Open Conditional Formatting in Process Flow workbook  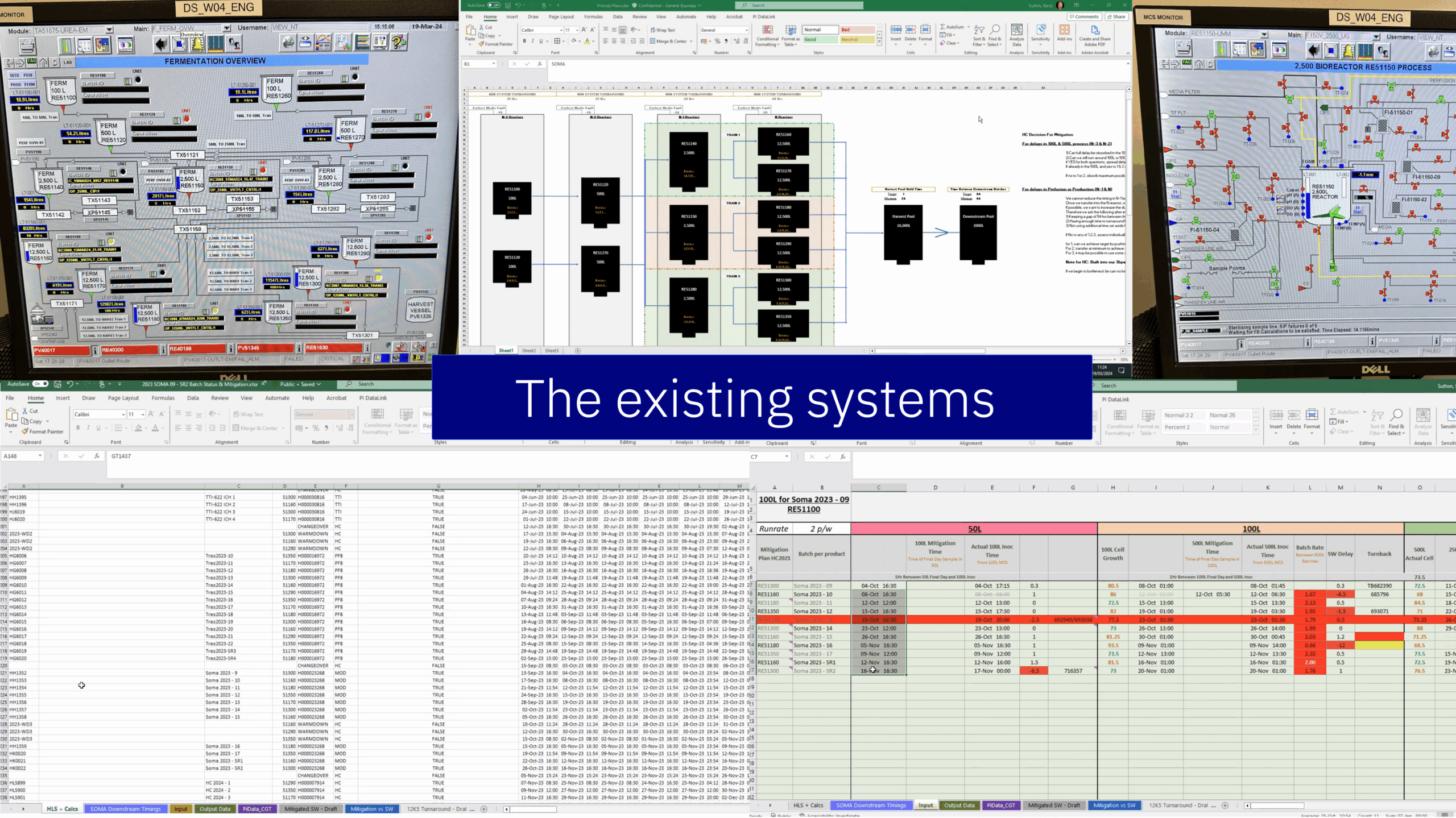(x=767, y=36)
